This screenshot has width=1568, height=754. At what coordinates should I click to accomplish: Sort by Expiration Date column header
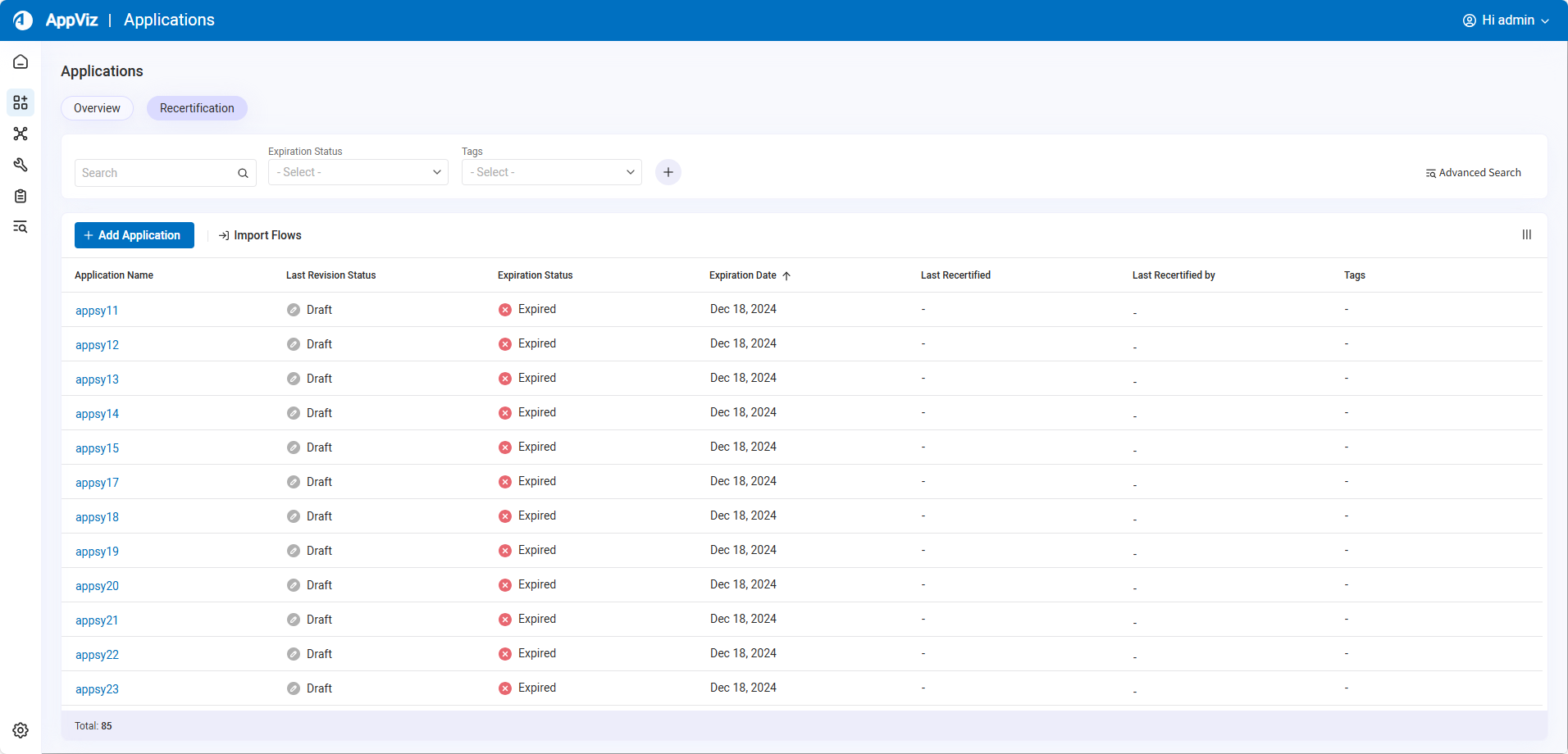pos(743,275)
